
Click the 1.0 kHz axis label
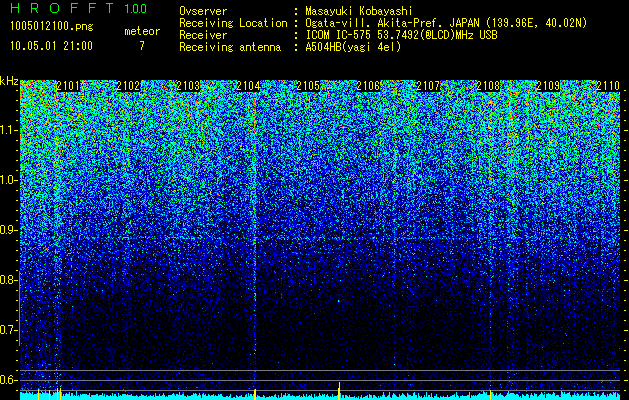pyautogui.click(x=9, y=180)
